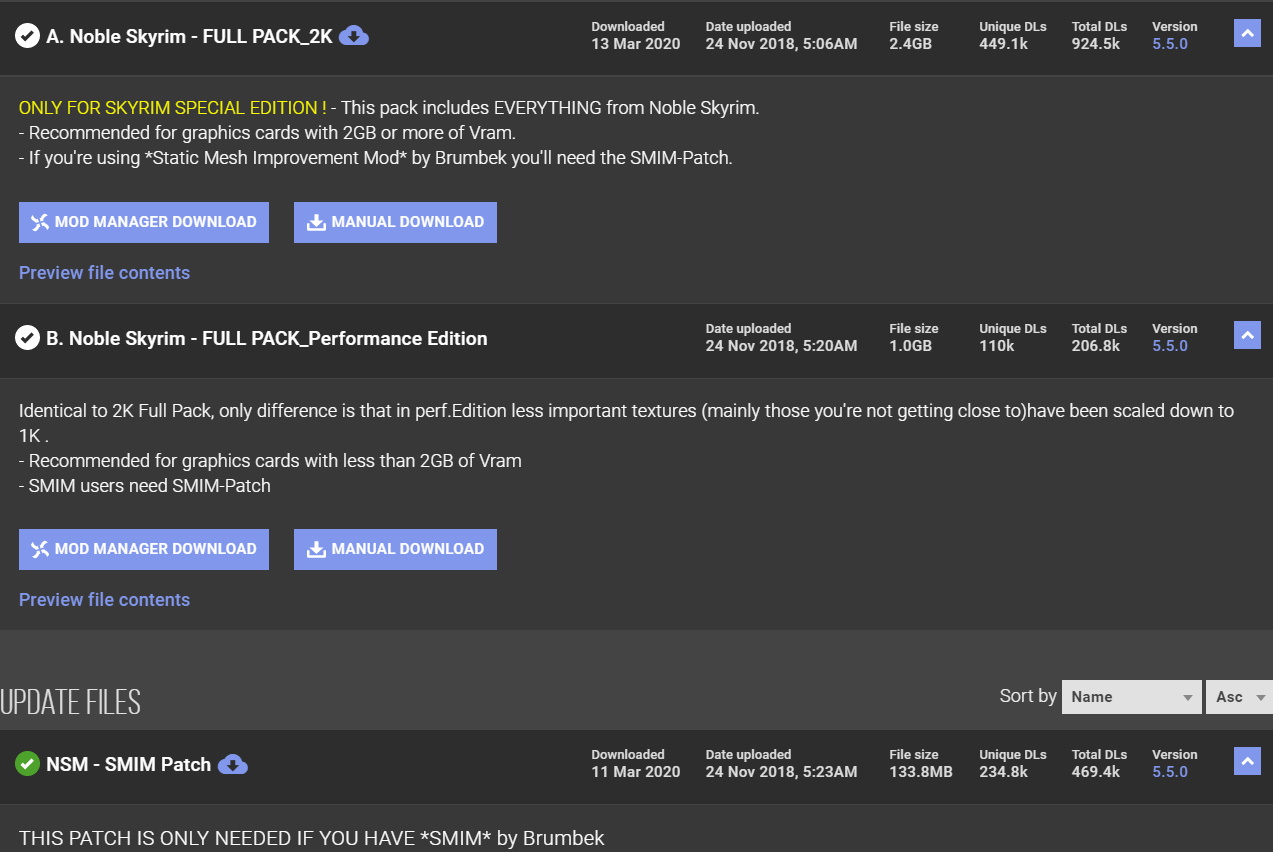Click the checkmark icon beside A. Noble Skyrim FULL PACK_2K
This screenshot has width=1273, height=852.
pos(27,36)
